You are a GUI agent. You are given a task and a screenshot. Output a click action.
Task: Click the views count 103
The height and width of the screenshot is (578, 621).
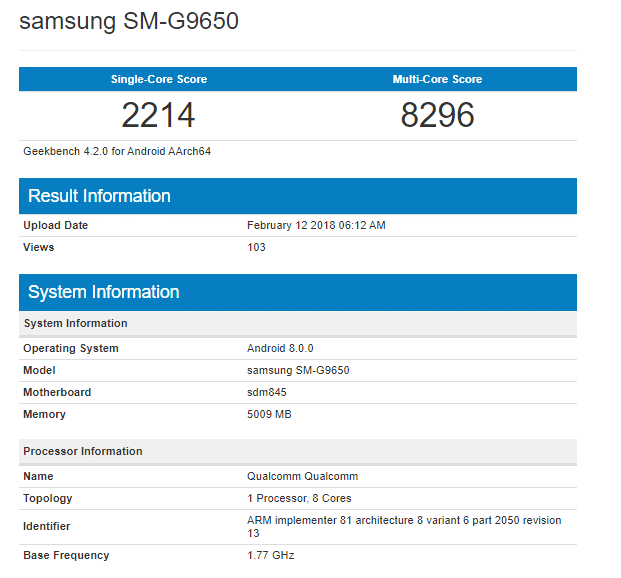point(256,247)
